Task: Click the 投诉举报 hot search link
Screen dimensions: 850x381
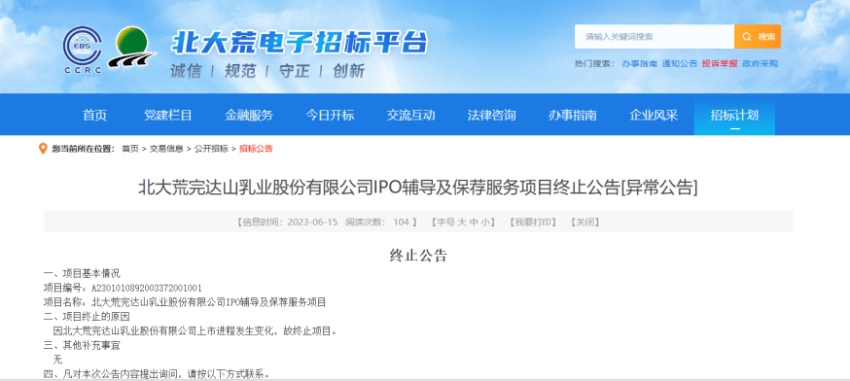Action: pos(720,63)
